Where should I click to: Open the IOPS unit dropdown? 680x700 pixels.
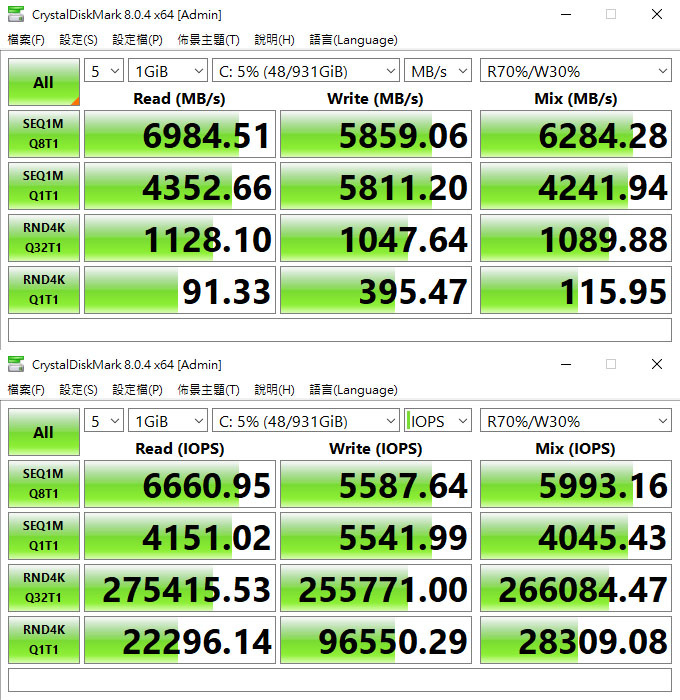point(438,421)
